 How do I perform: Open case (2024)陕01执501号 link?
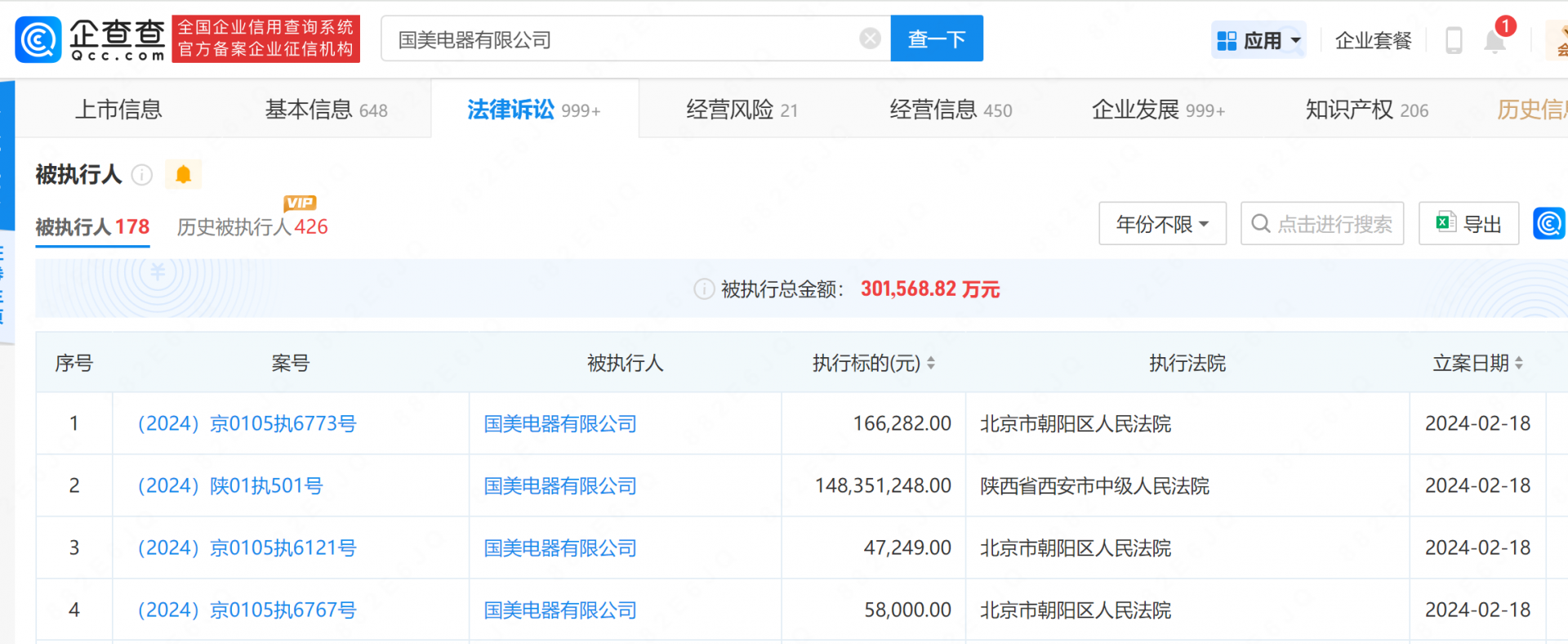230,486
